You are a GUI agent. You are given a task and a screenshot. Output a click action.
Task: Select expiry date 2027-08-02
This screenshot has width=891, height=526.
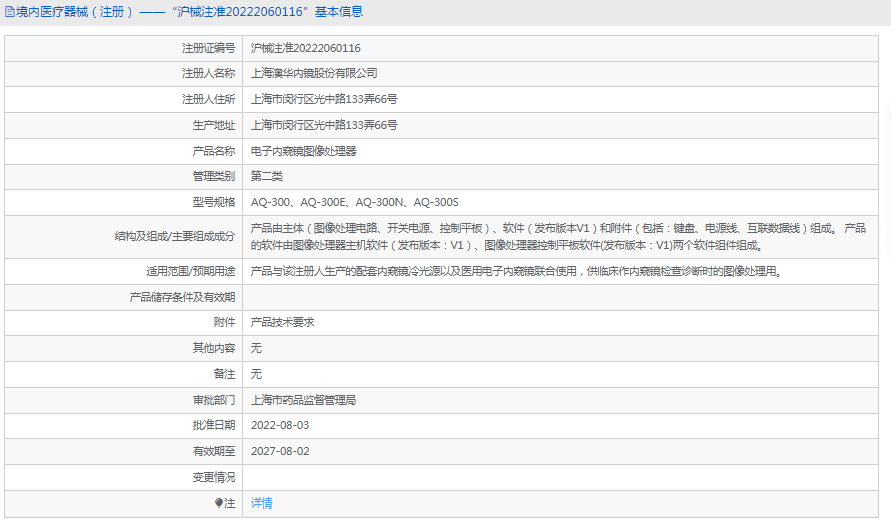280,452
